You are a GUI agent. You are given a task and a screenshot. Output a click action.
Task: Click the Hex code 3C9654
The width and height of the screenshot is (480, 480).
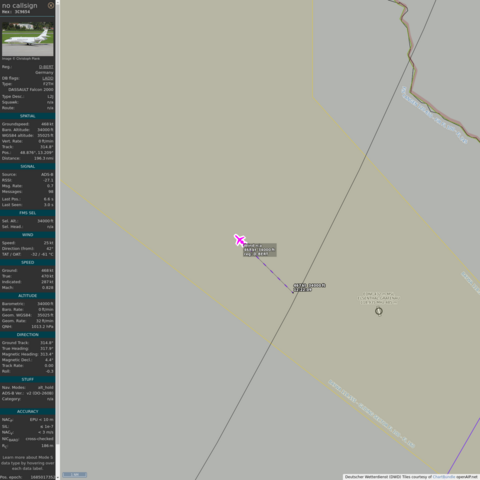[x=22, y=12]
